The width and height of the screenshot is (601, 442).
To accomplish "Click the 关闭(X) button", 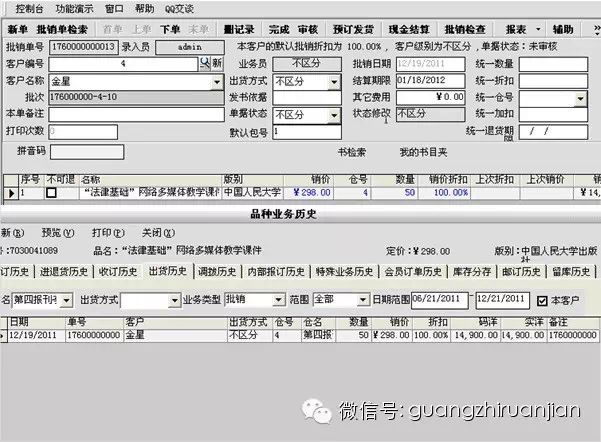I will pyautogui.click(x=158, y=233).
